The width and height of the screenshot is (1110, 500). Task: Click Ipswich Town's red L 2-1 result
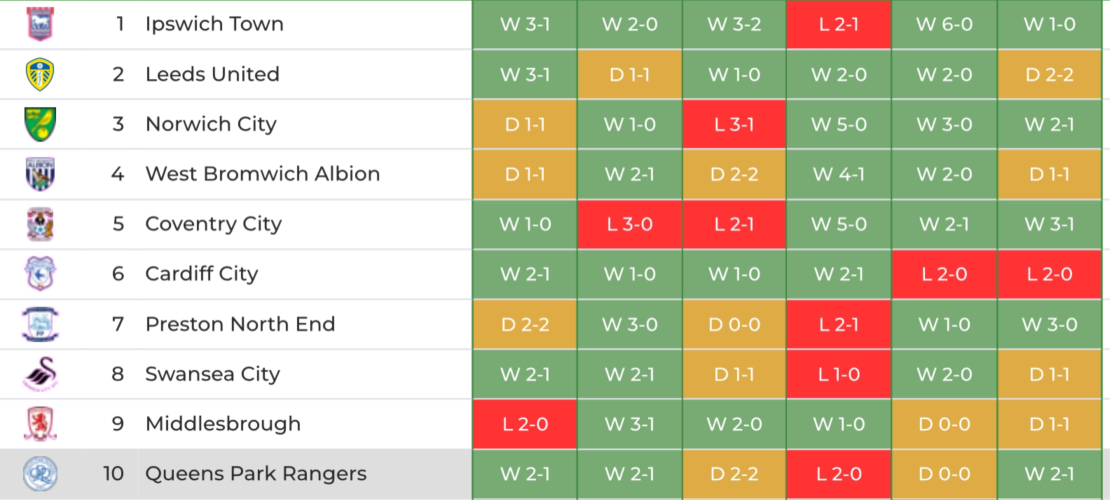(838, 24)
